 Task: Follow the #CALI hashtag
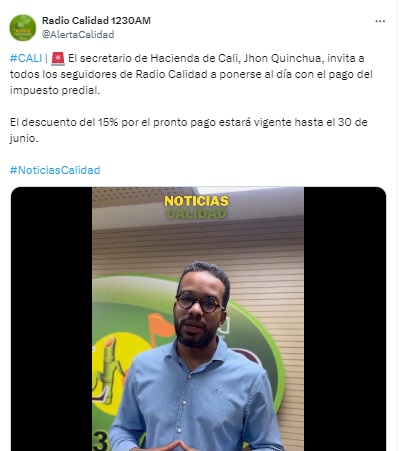(x=26, y=58)
